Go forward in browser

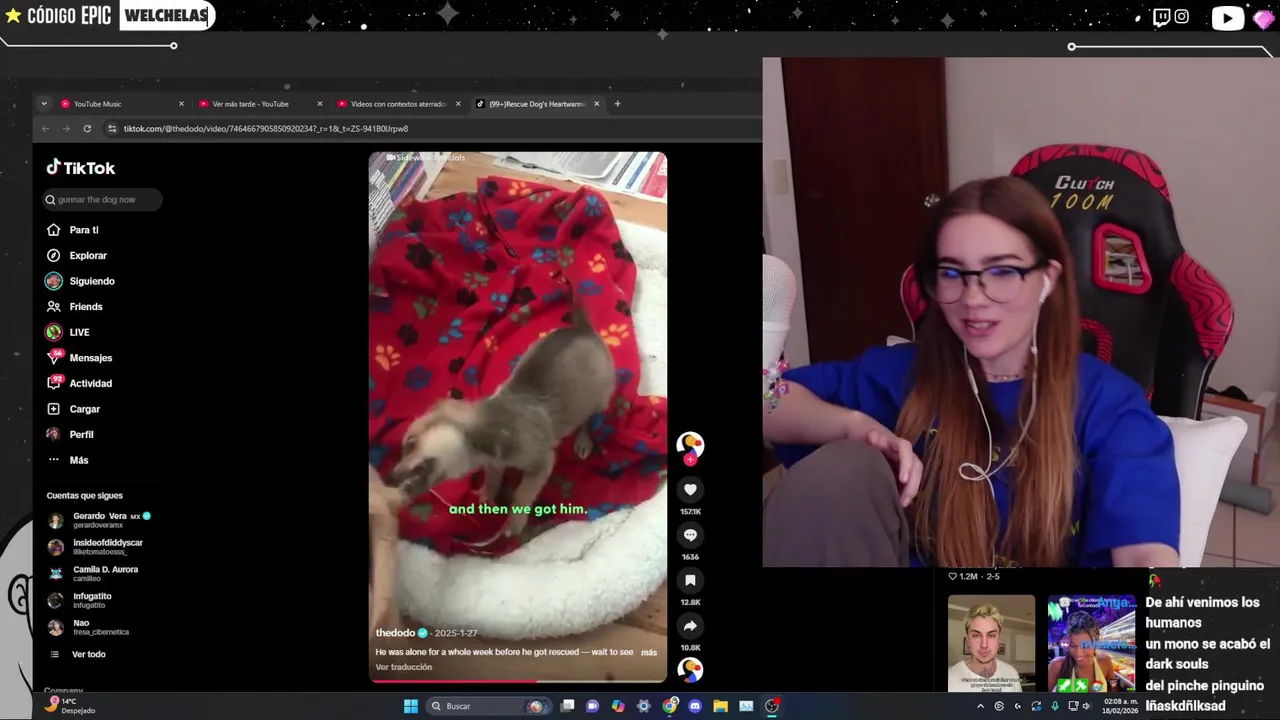coord(66,129)
